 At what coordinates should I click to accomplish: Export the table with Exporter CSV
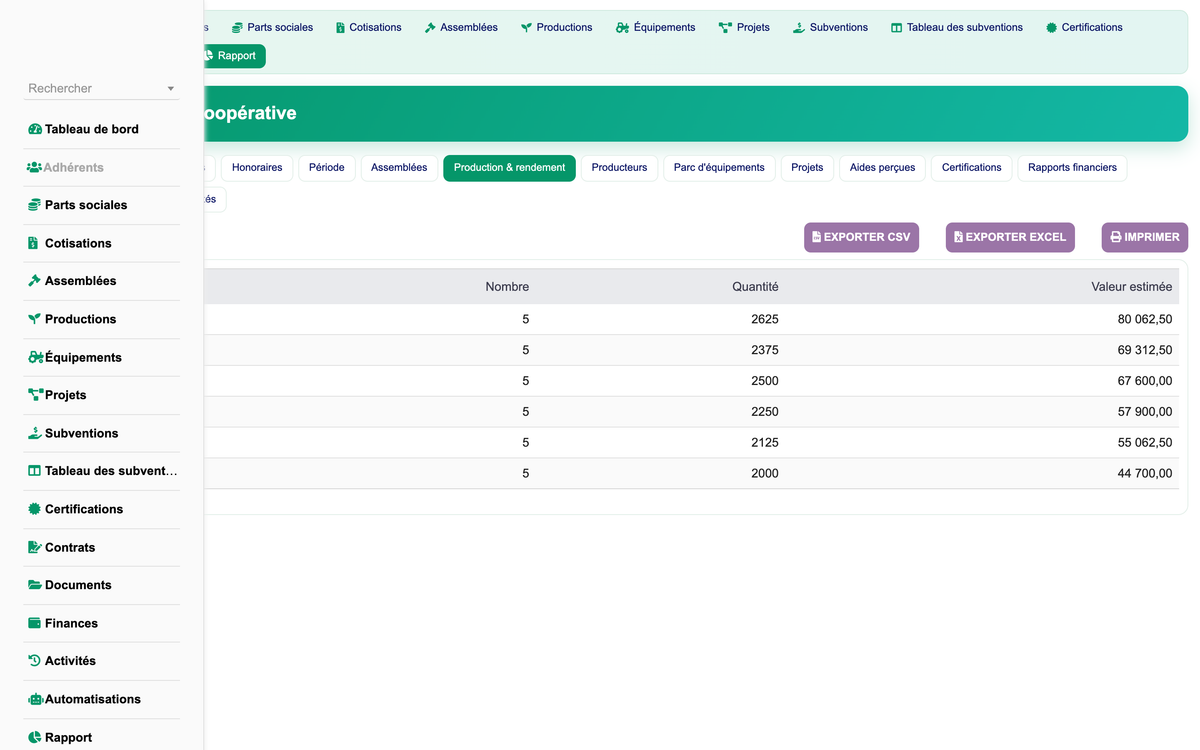click(x=861, y=237)
